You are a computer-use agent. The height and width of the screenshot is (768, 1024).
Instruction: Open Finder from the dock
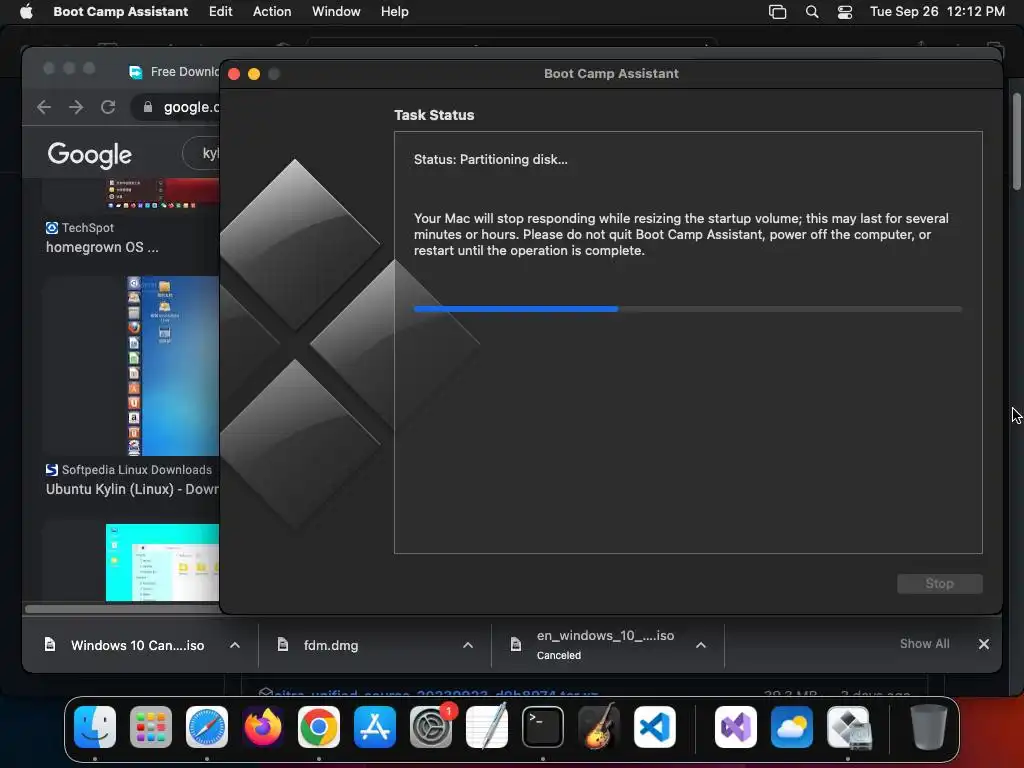point(95,727)
